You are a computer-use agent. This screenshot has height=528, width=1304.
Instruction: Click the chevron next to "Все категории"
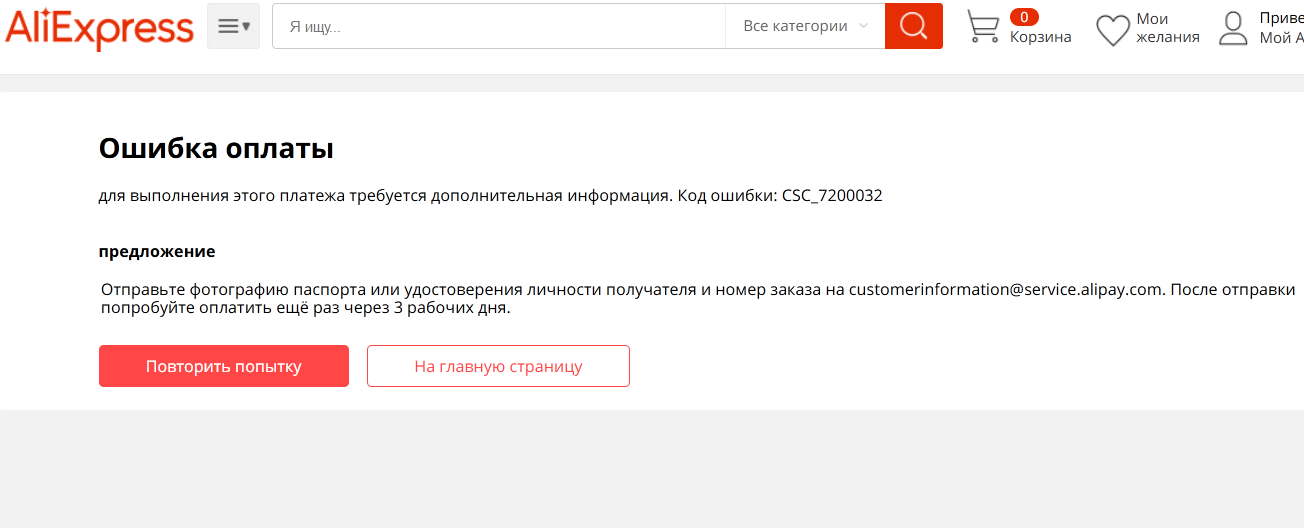click(x=863, y=26)
